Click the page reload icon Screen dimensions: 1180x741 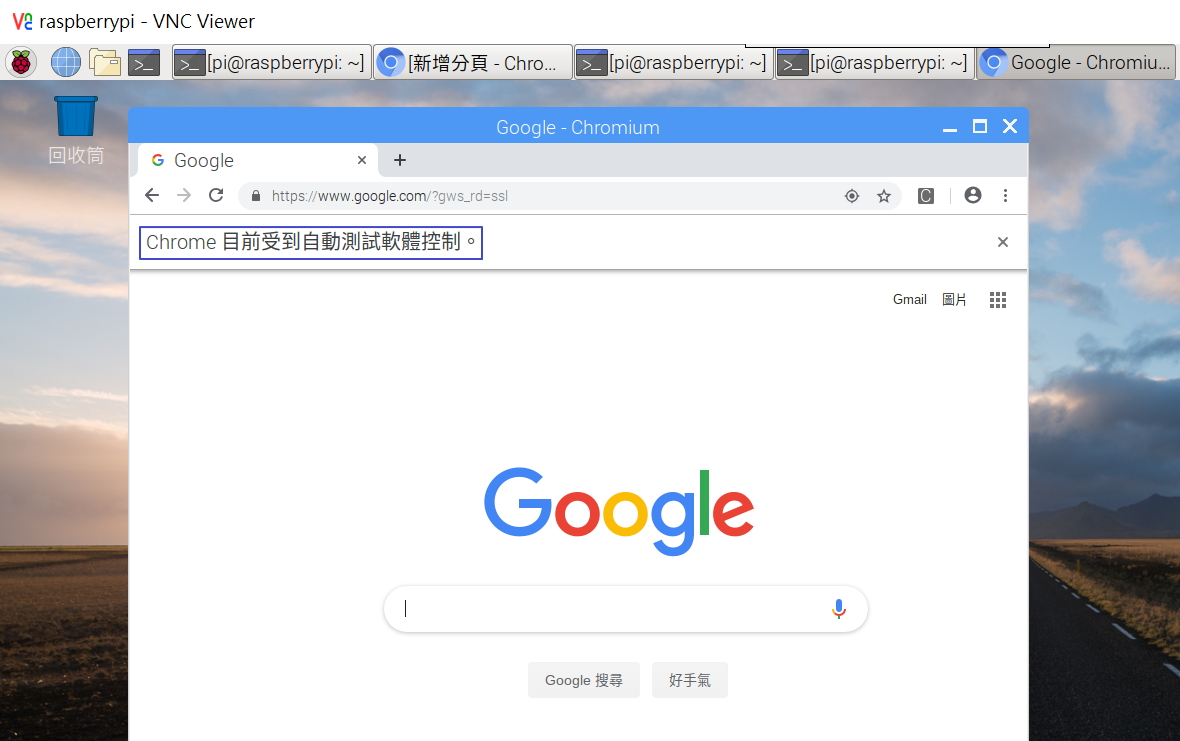coord(216,195)
